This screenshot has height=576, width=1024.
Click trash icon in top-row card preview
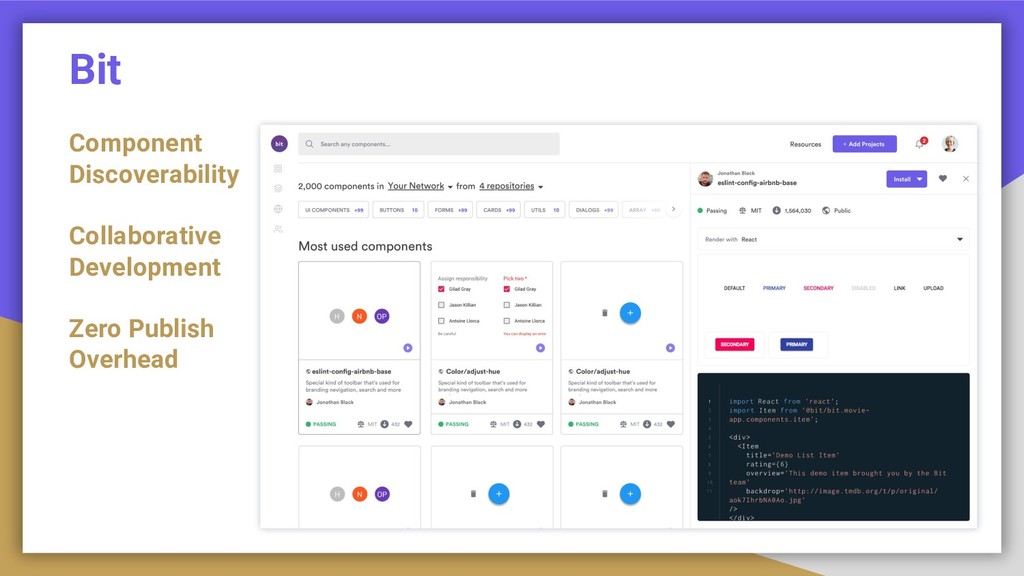605,313
